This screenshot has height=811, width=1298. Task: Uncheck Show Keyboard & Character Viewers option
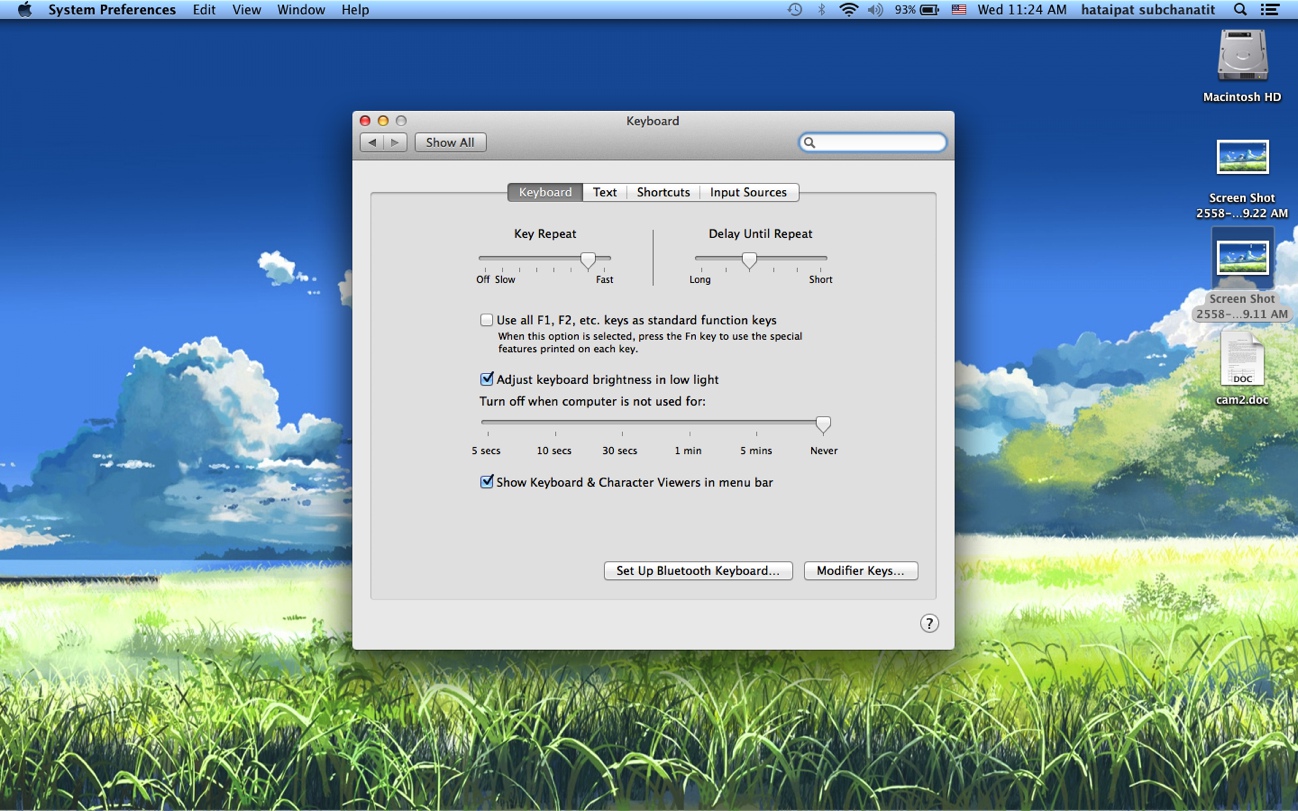tap(487, 482)
